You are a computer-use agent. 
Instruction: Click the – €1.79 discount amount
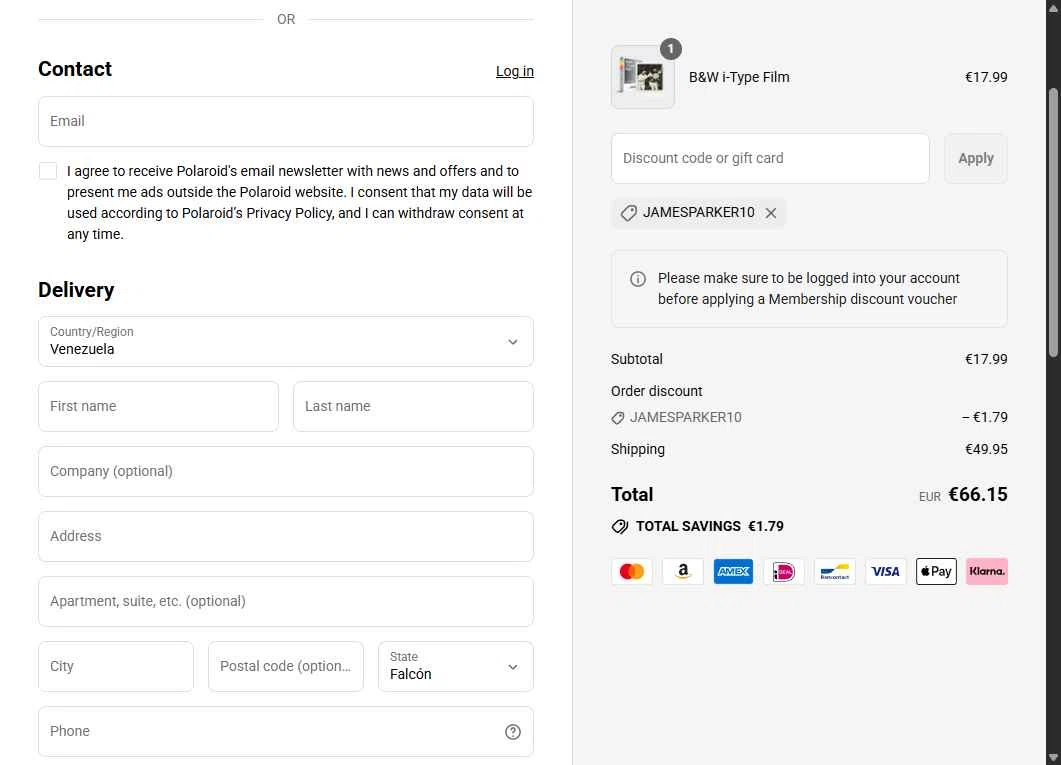[985, 417]
